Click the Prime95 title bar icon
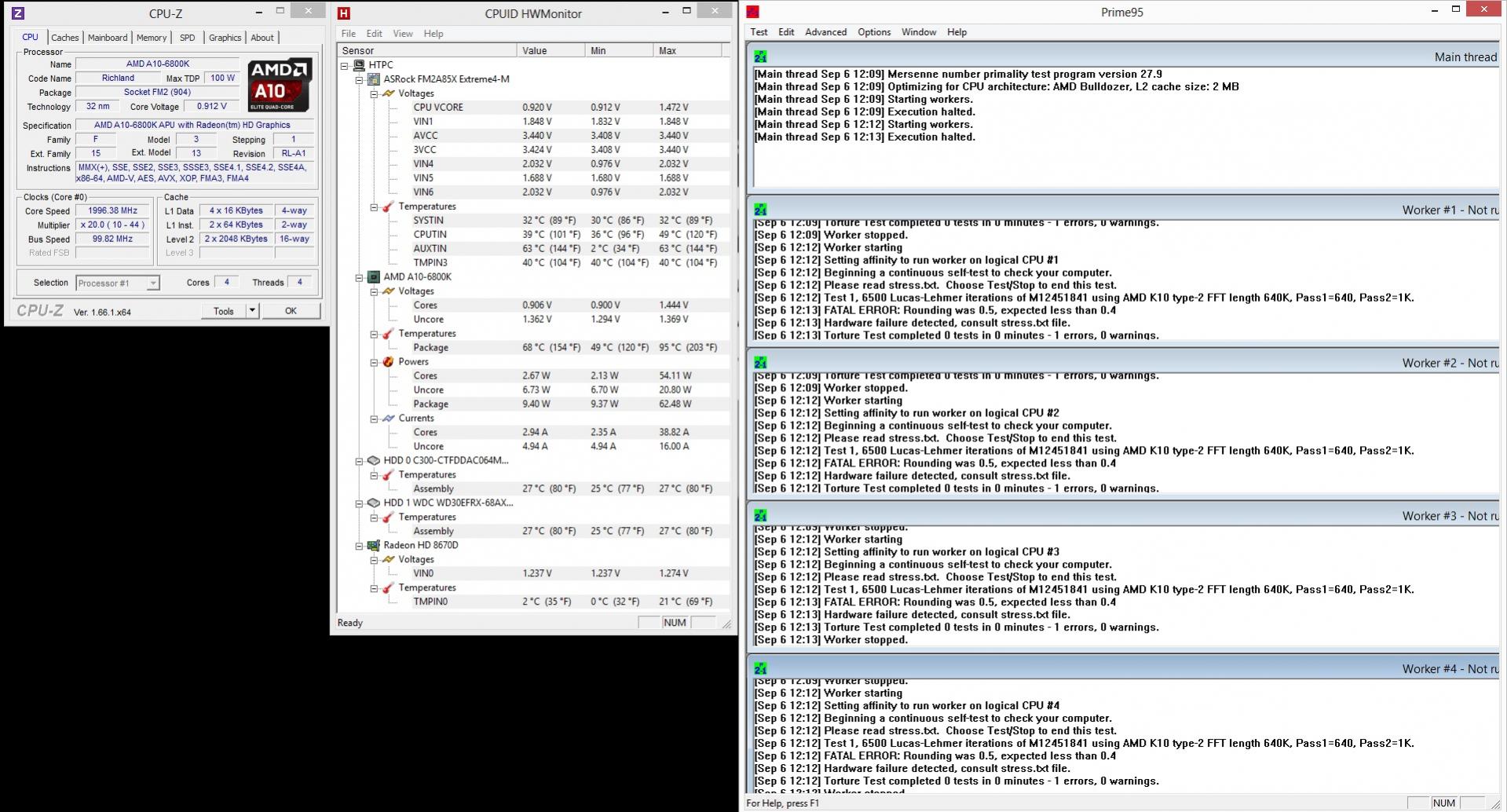This screenshot has height=812, width=1507. (753, 12)
